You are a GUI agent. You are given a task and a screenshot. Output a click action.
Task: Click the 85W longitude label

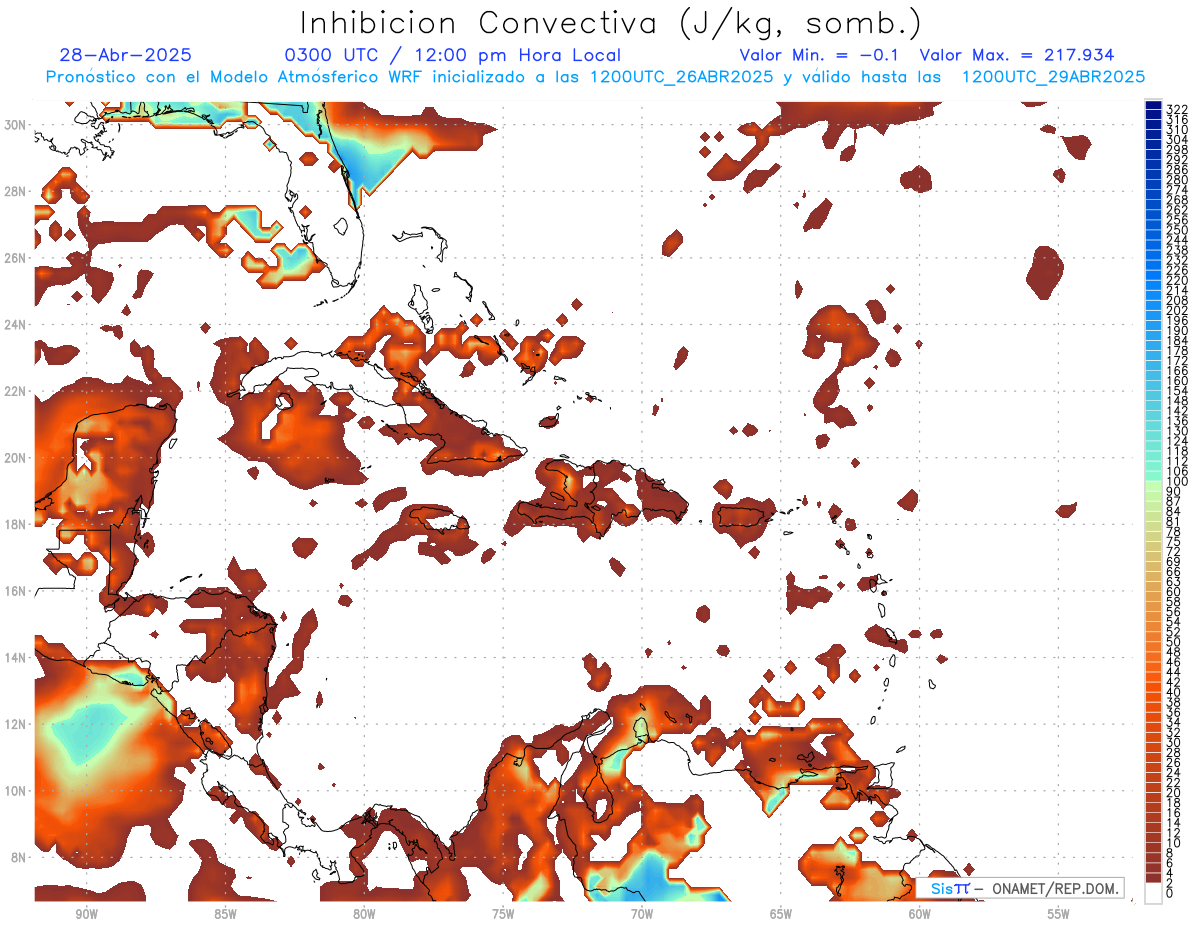(x=225, y=914)
